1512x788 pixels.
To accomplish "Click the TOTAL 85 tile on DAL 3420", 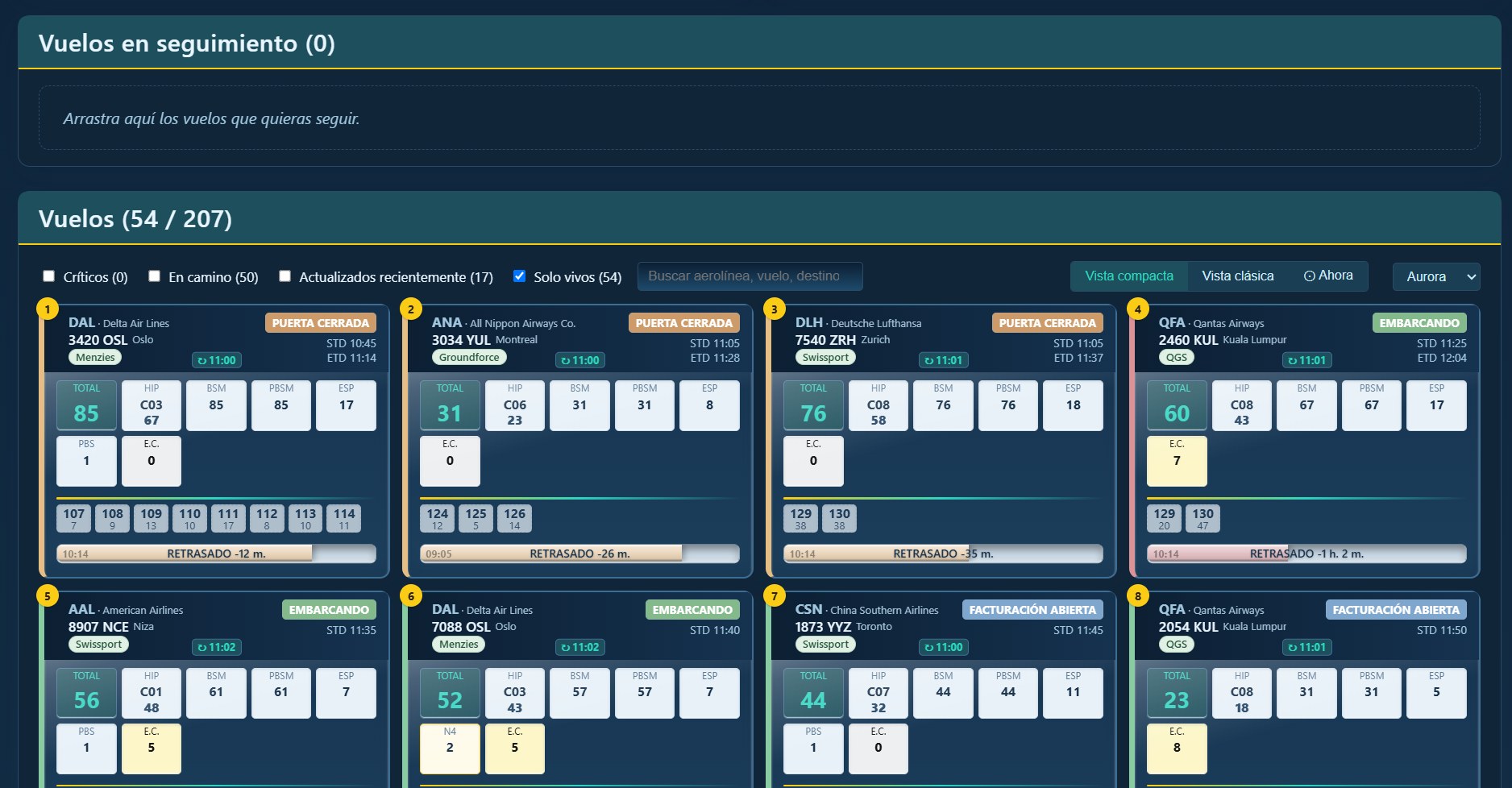I will click(86, 405).
